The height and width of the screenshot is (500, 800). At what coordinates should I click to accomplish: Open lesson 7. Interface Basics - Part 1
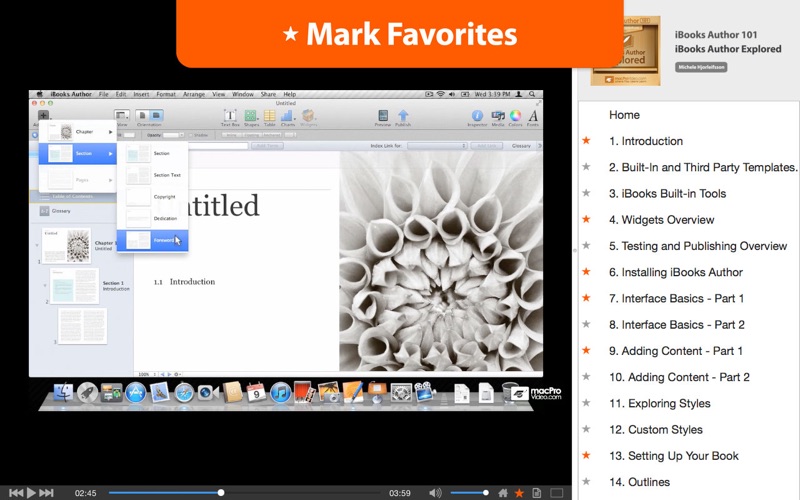pos(676,298)
